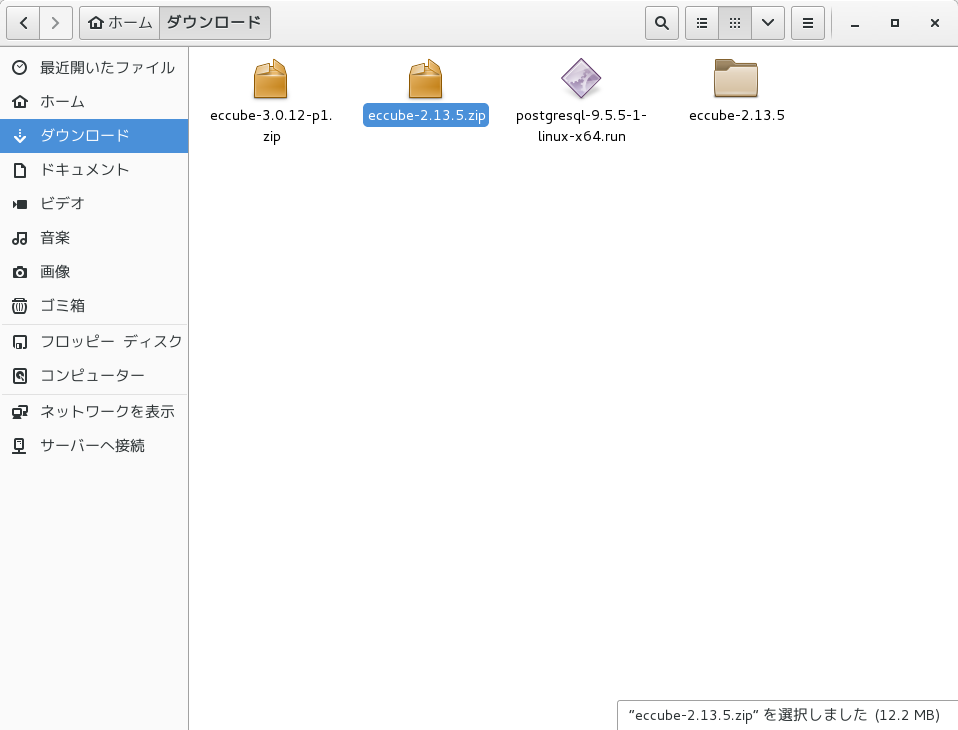Expand the view options dropdown arrow
The width and height of the screenshot is (958, 730).
pyautogui.click(x=768, y=23)
